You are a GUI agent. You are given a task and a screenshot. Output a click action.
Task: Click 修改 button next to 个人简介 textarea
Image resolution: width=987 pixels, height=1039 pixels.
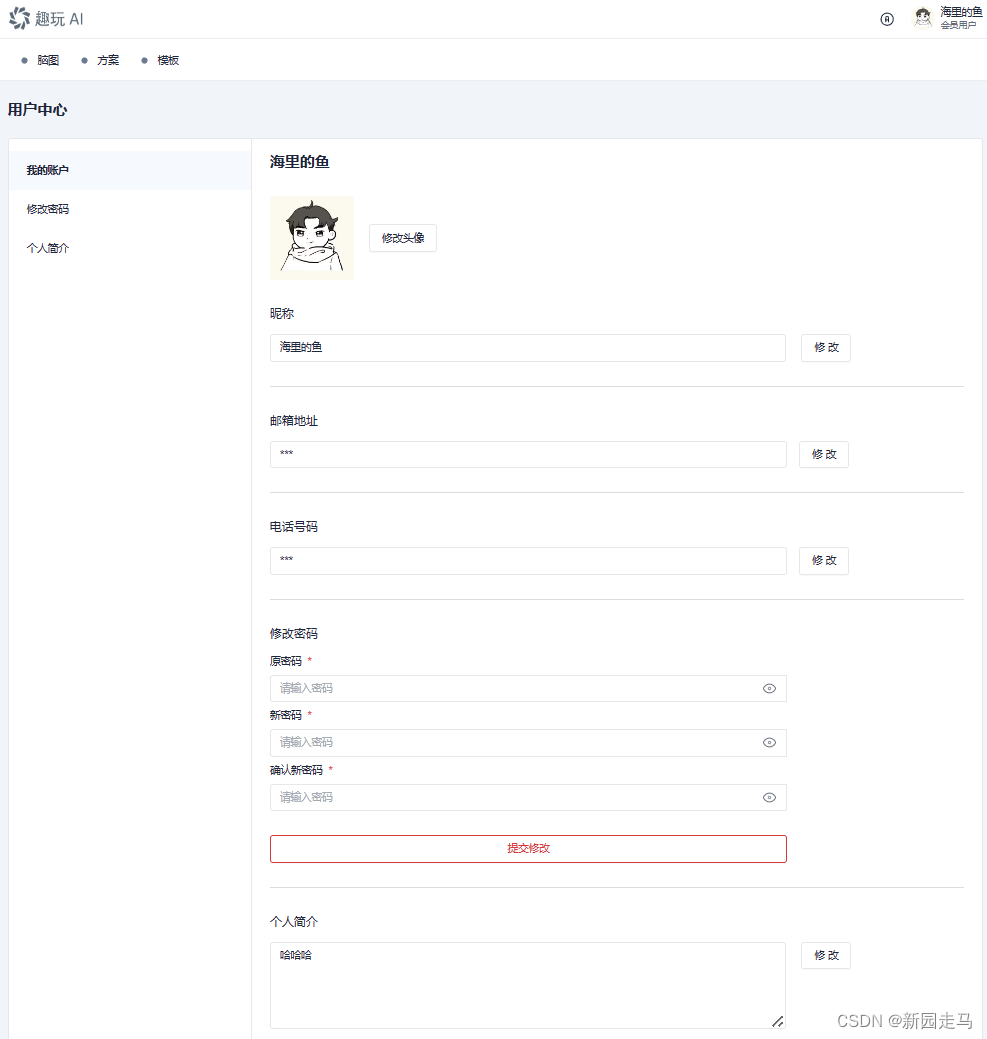pos(826,956)
